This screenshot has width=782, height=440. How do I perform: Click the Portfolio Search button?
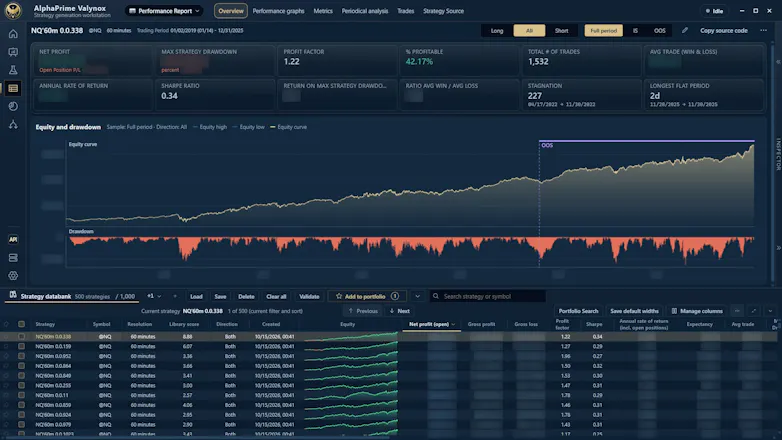pos(578,311)
